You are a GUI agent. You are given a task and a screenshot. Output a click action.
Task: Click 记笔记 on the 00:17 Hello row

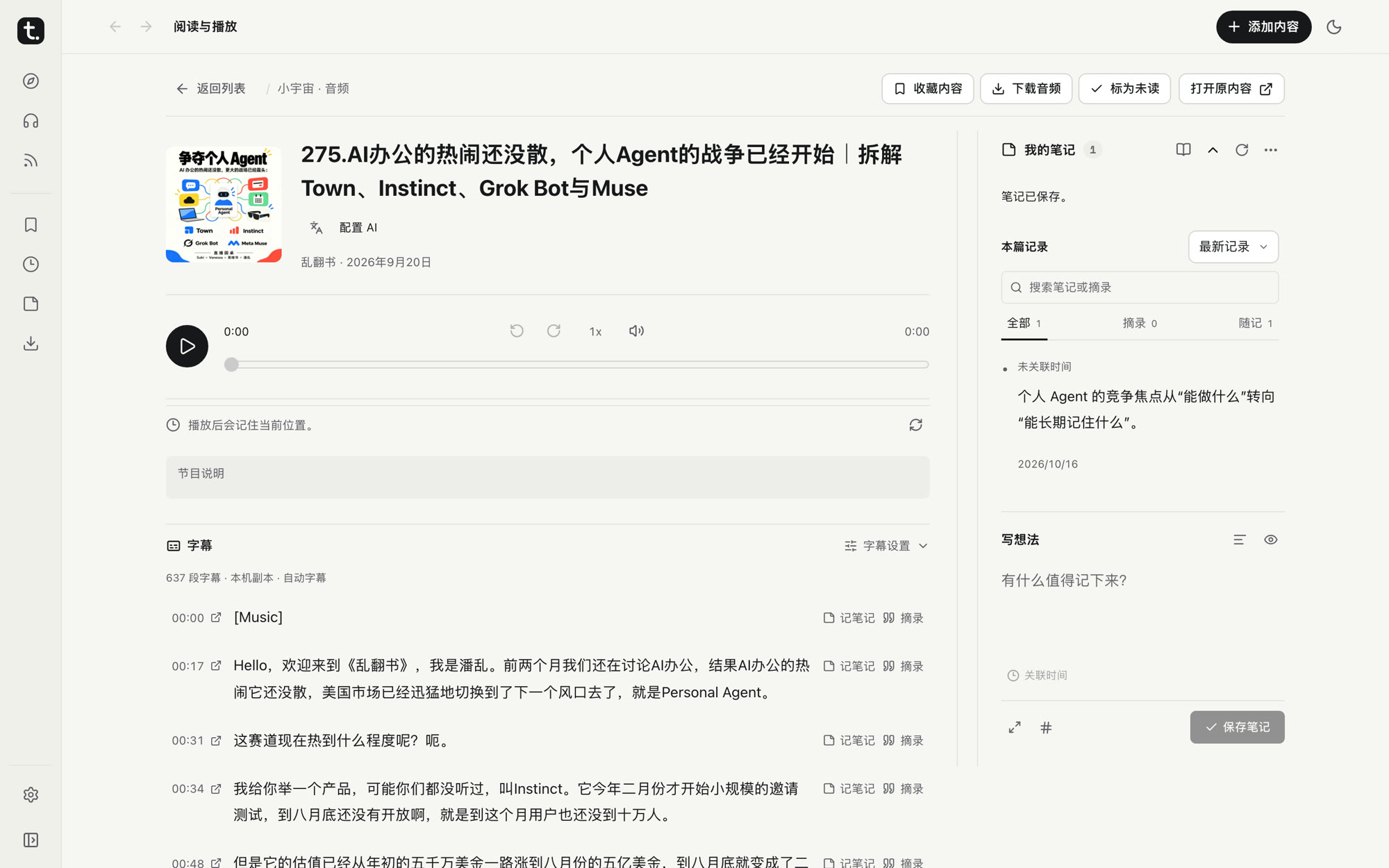(849, 666)
